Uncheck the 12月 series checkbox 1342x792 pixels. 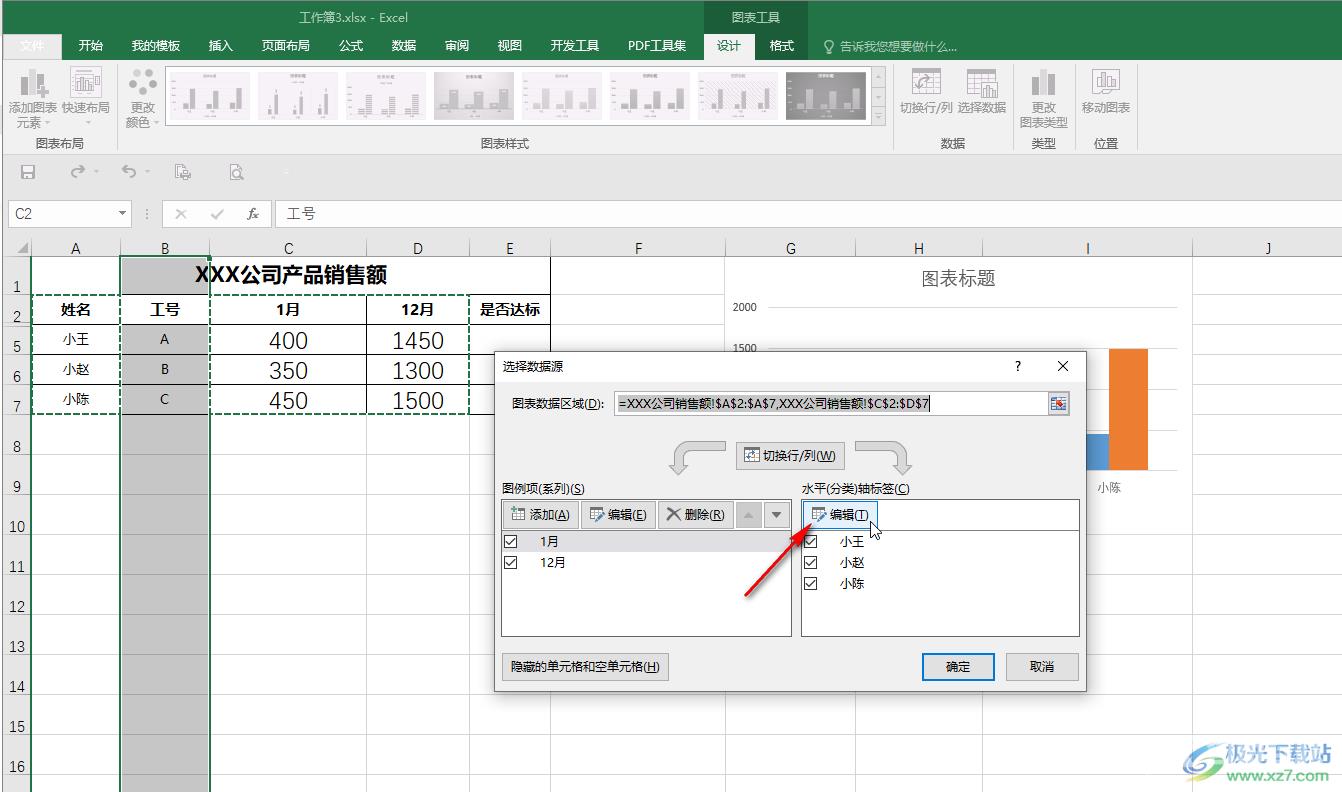pyautogui.click(x=511, y=562)
